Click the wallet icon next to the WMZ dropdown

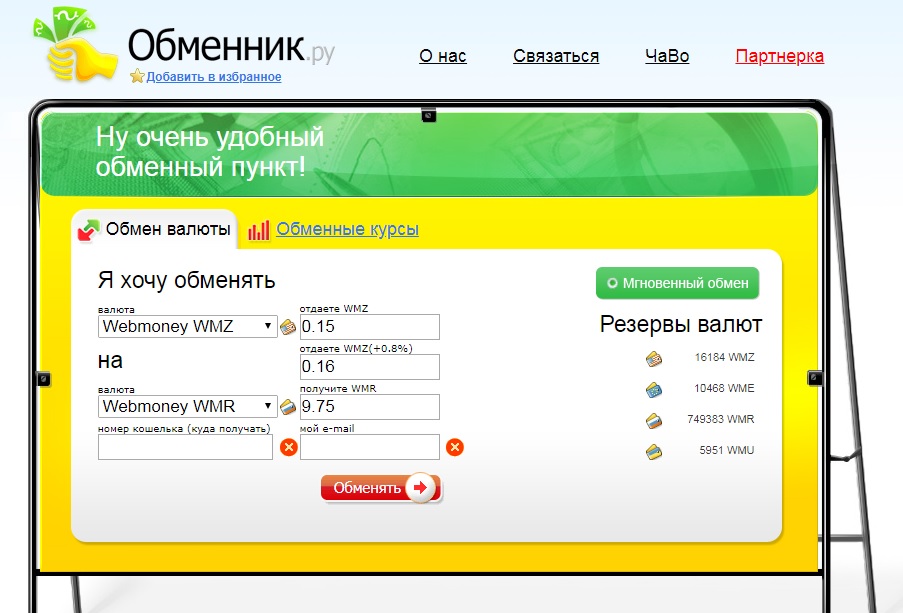[x=288, y=327]
